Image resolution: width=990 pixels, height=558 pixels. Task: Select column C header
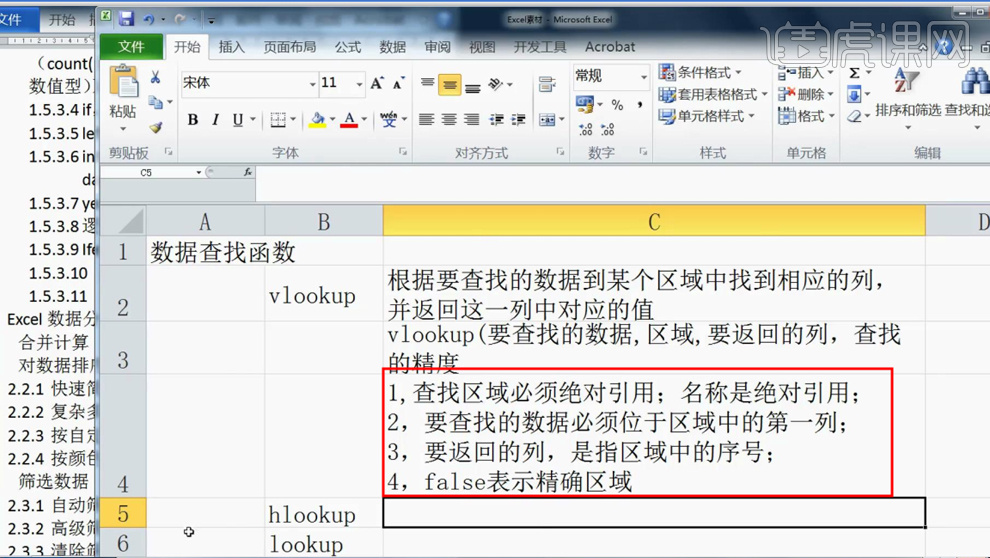(x=654, y=222)
